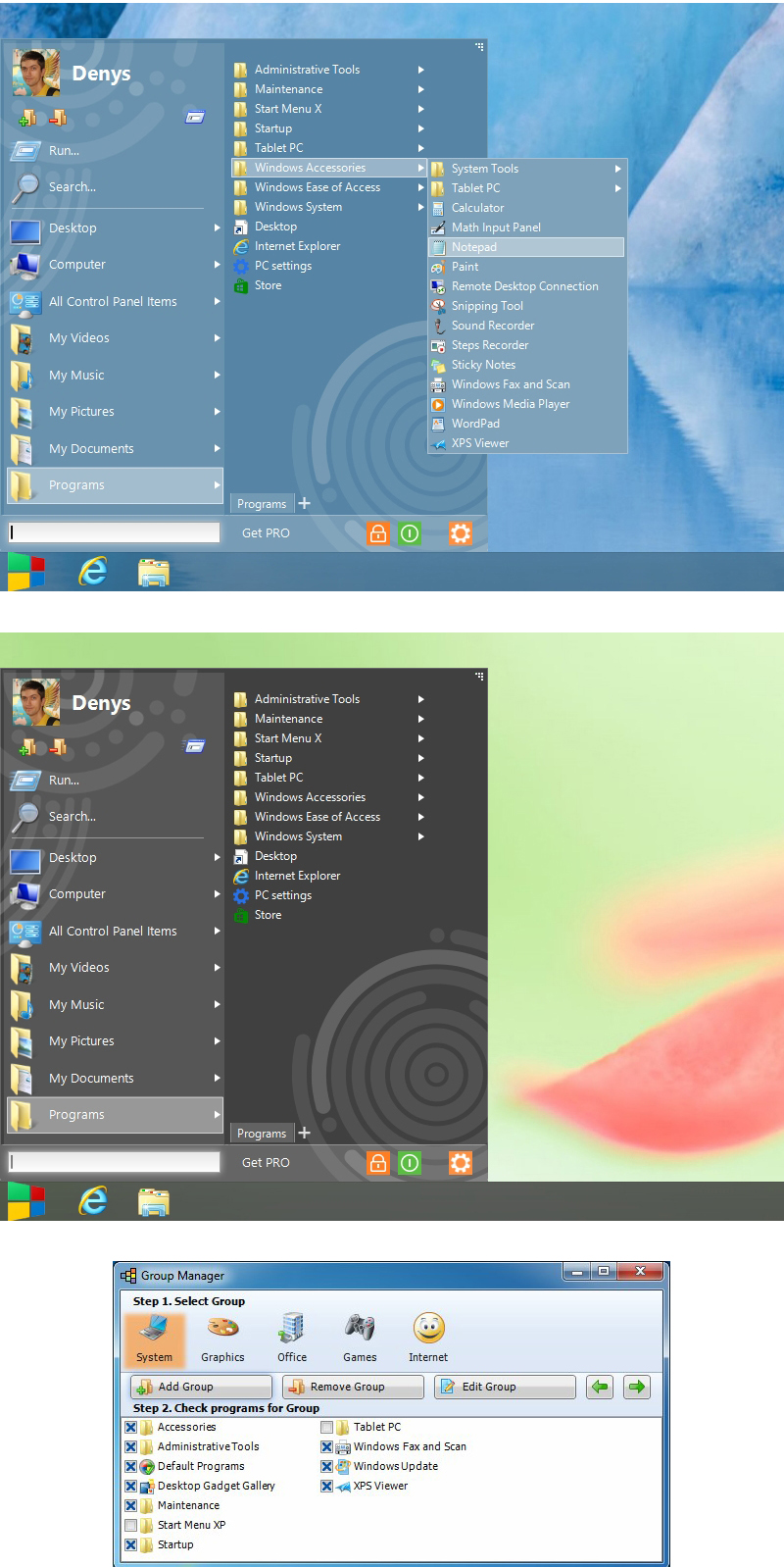Click the green left arrow in Group Manager
The width and height of the screenshot is (784, 1567).
click(600, 1387)
